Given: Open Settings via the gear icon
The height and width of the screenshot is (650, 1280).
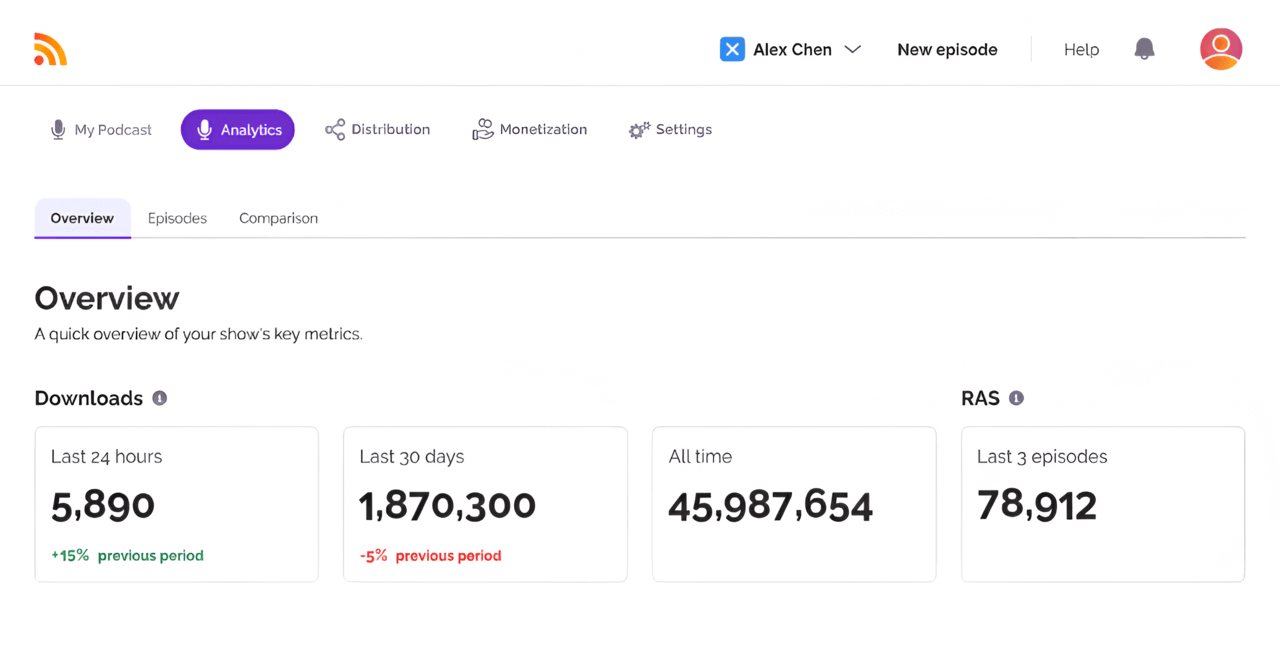Looking at the screenshot, I should tap(639, 129).
